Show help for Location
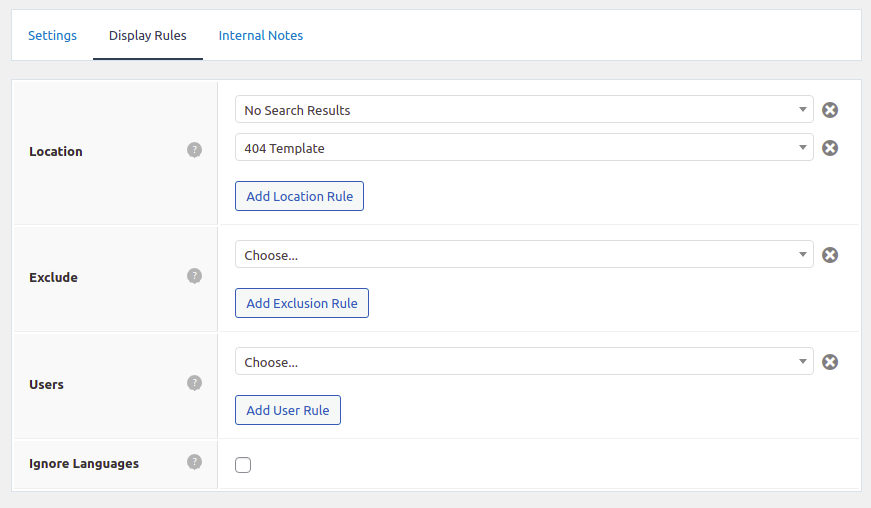 pos(194,150)
